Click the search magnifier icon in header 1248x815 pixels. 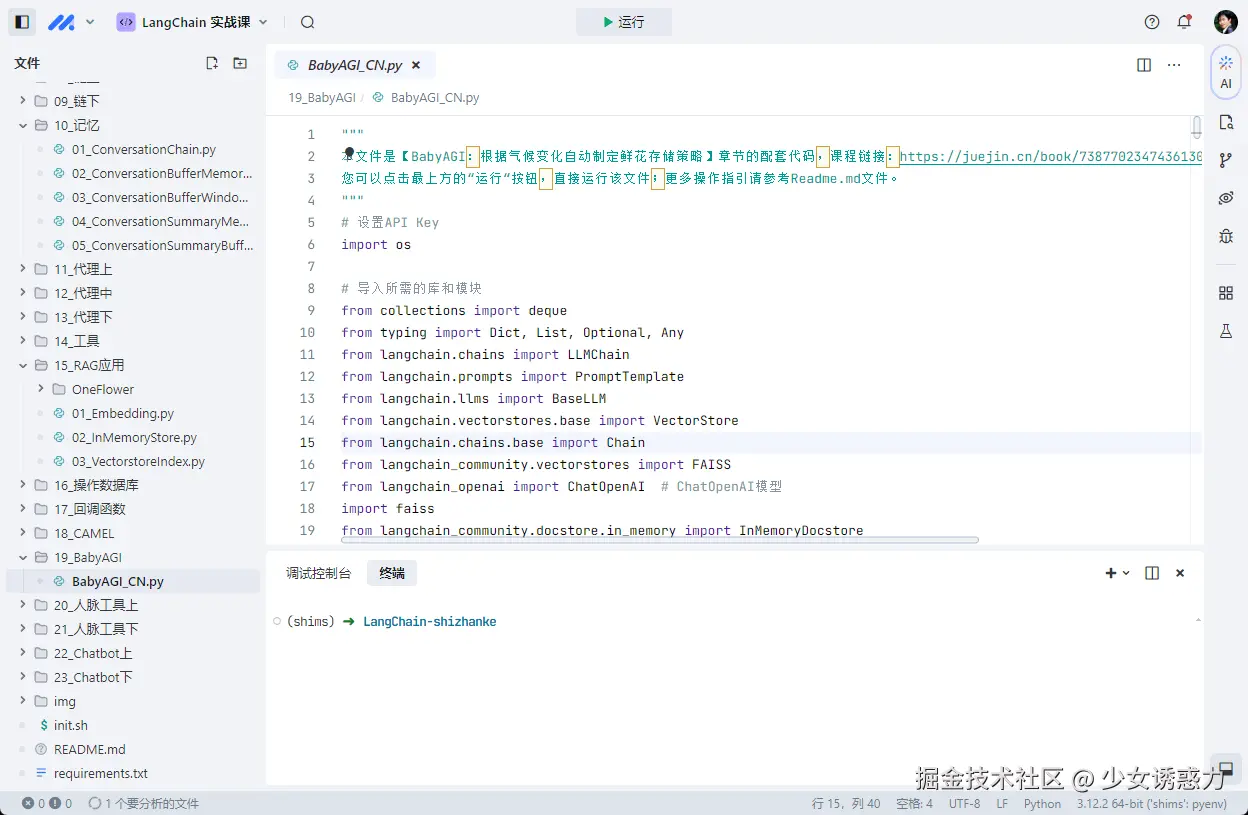(x=307, y=22)
